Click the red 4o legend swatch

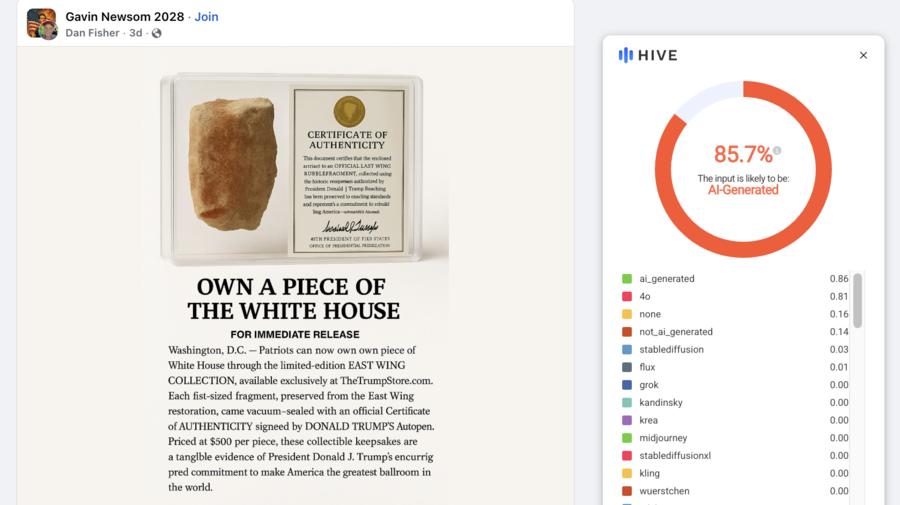[x=627, y=297]
